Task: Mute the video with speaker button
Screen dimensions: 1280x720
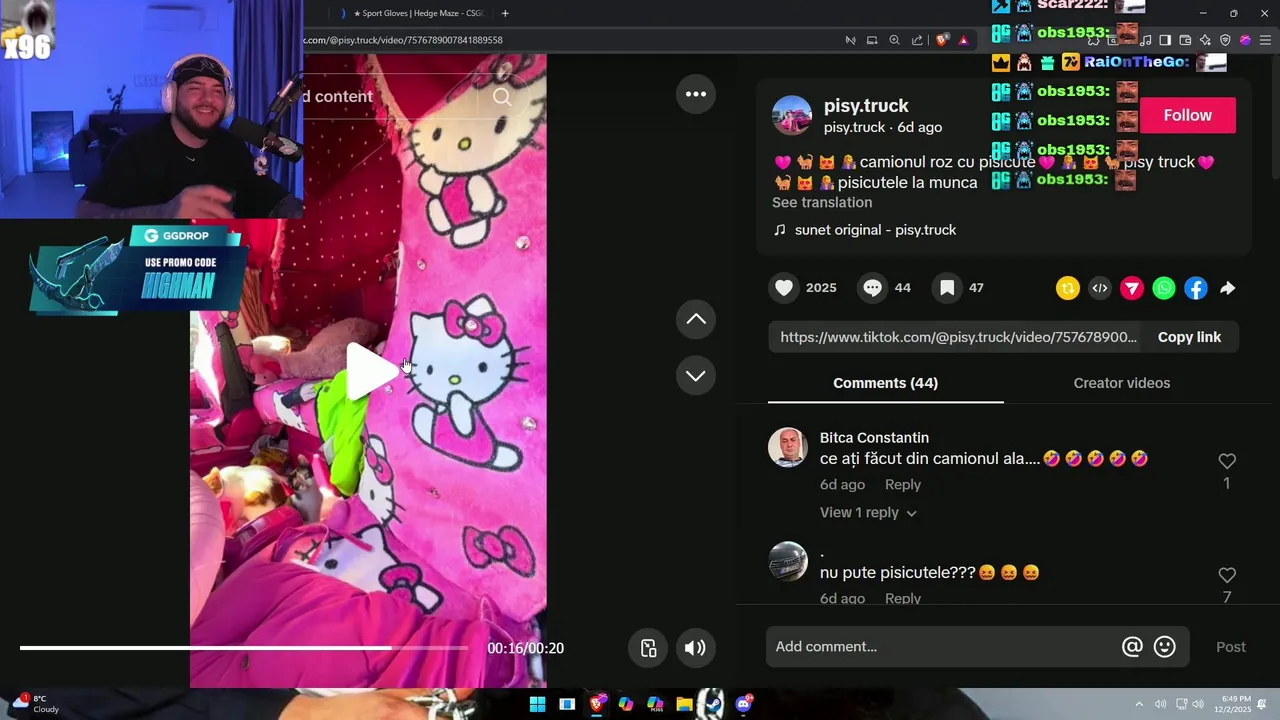Action: 695,648
